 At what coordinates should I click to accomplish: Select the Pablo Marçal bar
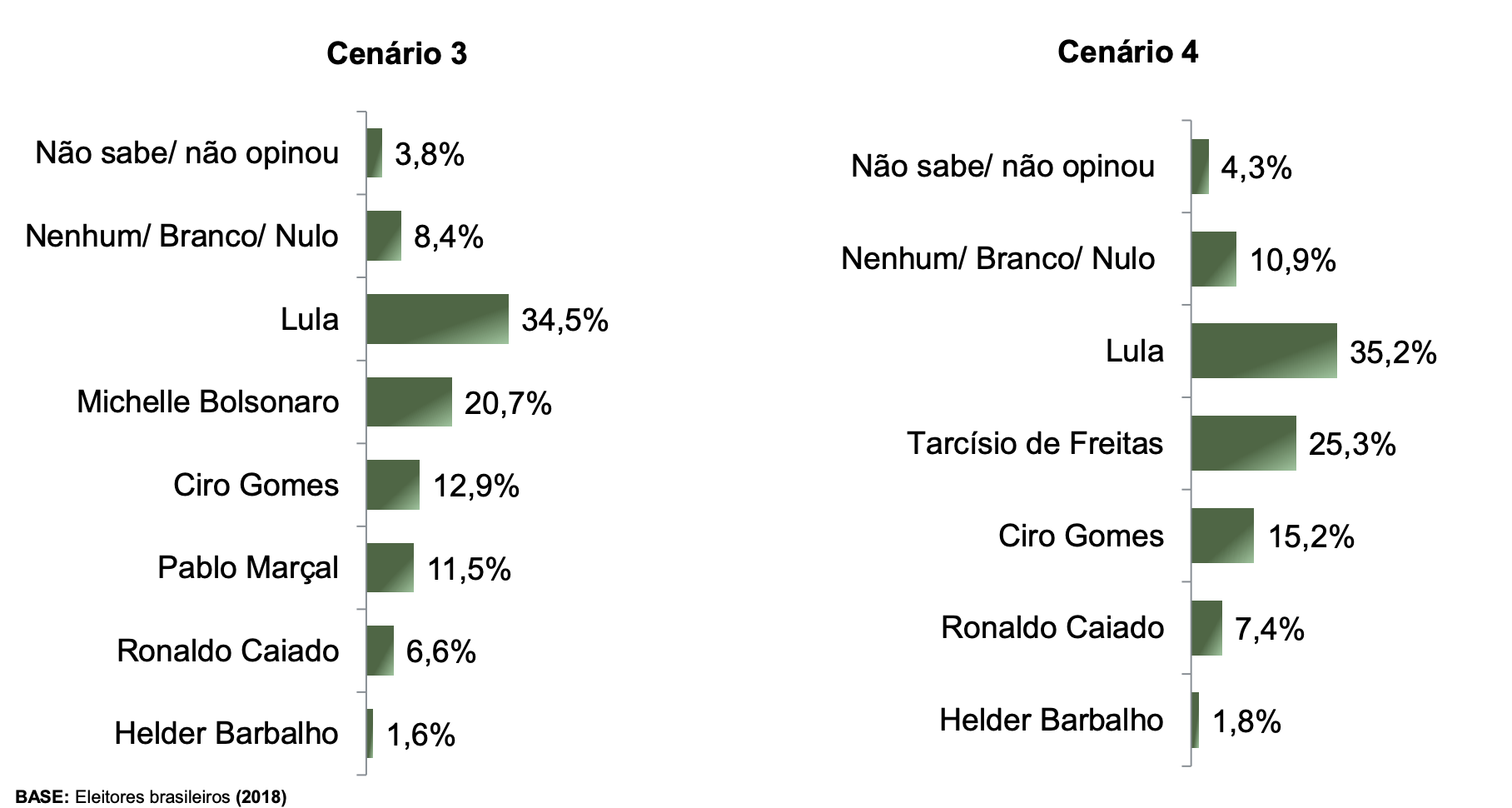(390, 567)
